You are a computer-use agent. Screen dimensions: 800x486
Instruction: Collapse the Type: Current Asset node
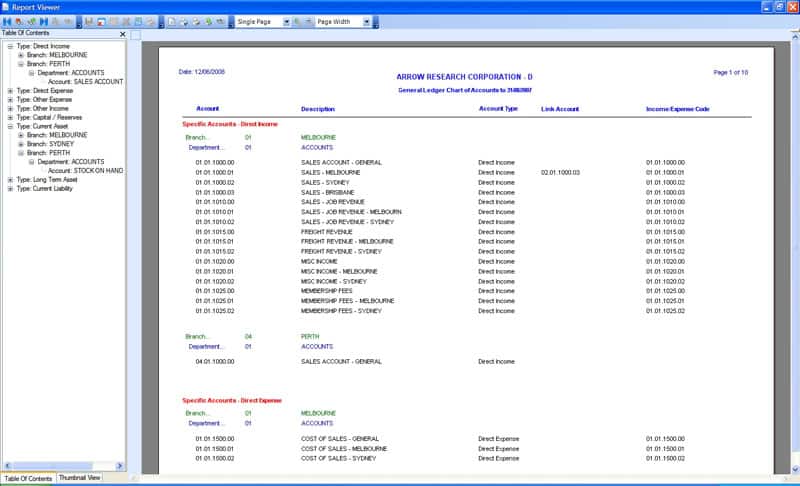[x=10, y=126]
